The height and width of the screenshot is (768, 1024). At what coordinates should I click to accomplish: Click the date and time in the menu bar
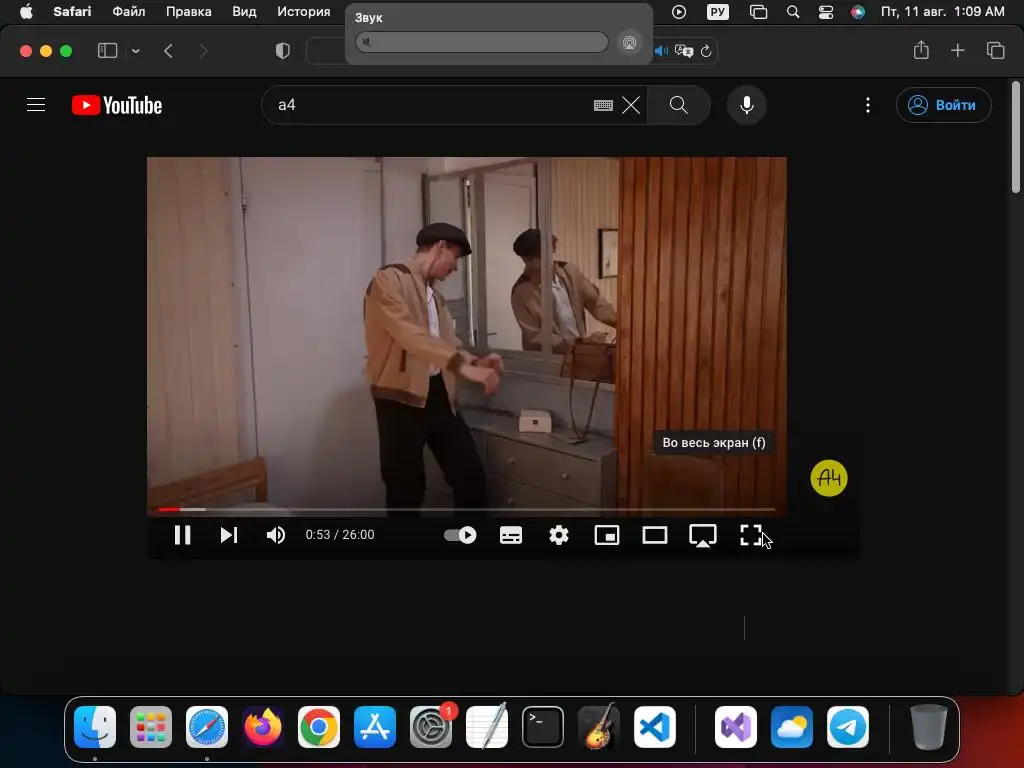pos(942,12)
